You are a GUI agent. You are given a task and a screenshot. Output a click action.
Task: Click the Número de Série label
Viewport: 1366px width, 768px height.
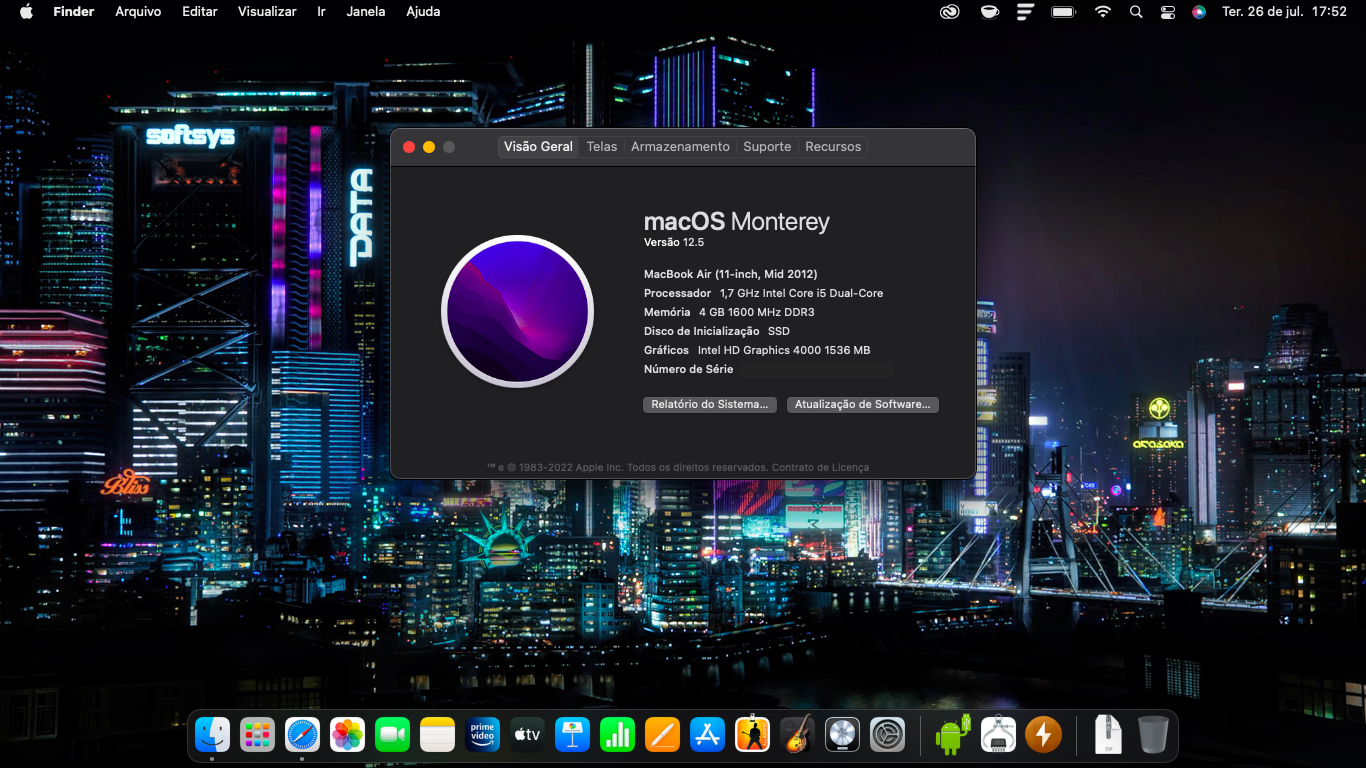(689, 369)
